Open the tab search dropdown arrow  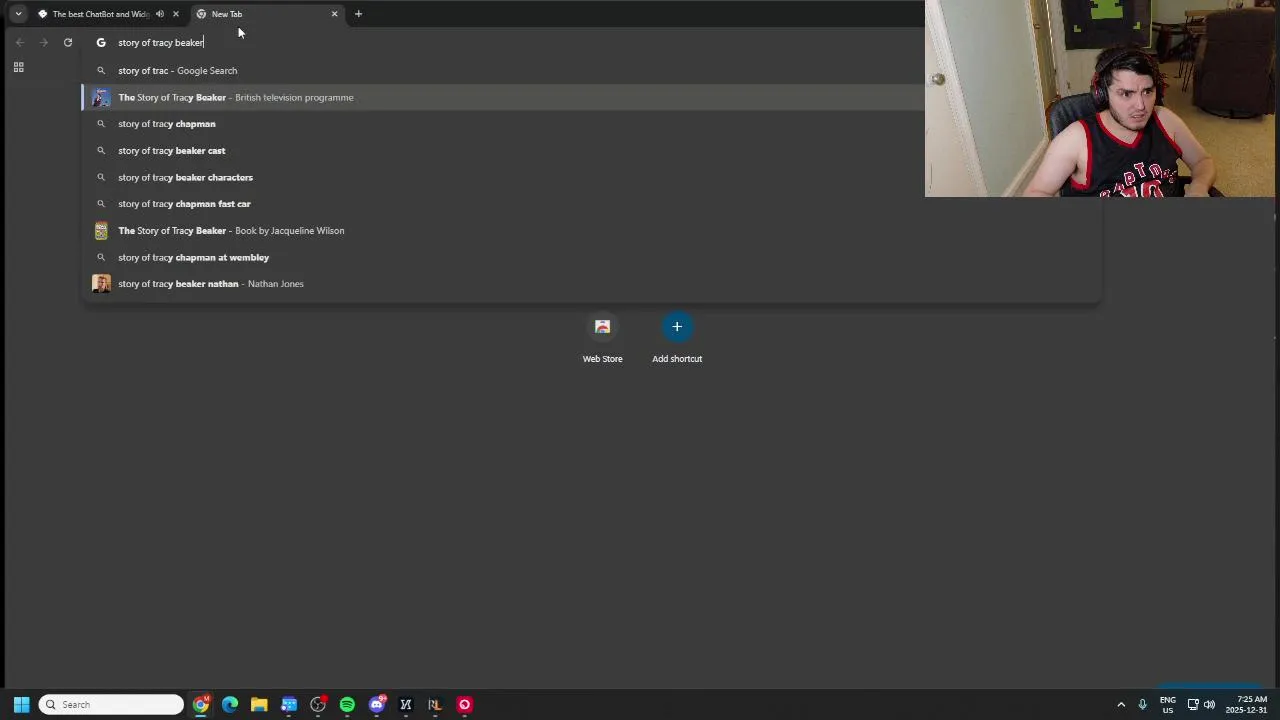18,14
